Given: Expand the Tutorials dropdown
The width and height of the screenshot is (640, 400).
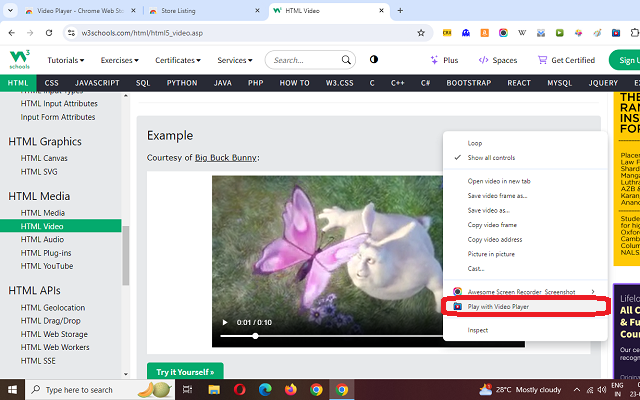Looking at the screenshot, I should pos(66,60).
